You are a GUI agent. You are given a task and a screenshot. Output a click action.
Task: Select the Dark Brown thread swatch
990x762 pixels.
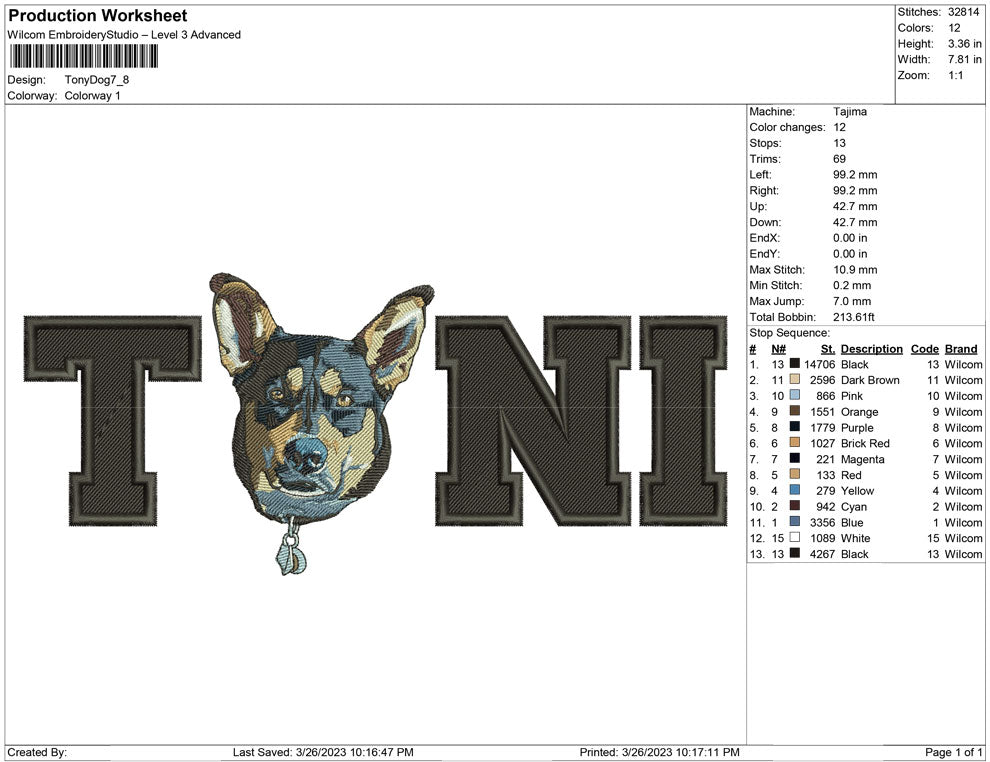click(x=794, y=380)
